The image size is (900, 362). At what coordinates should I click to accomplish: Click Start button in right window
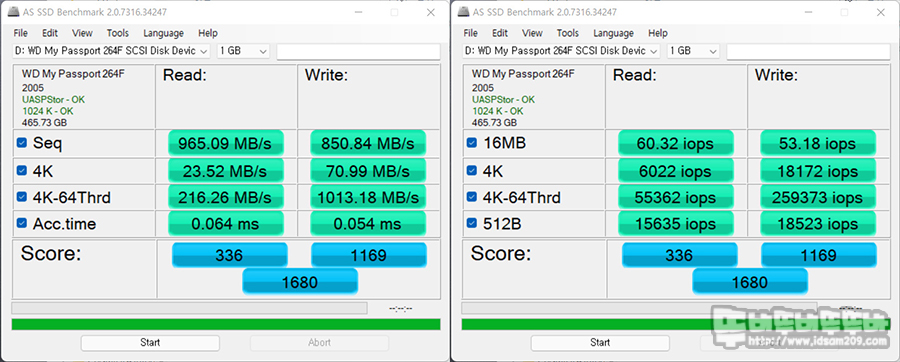point(600,342)
